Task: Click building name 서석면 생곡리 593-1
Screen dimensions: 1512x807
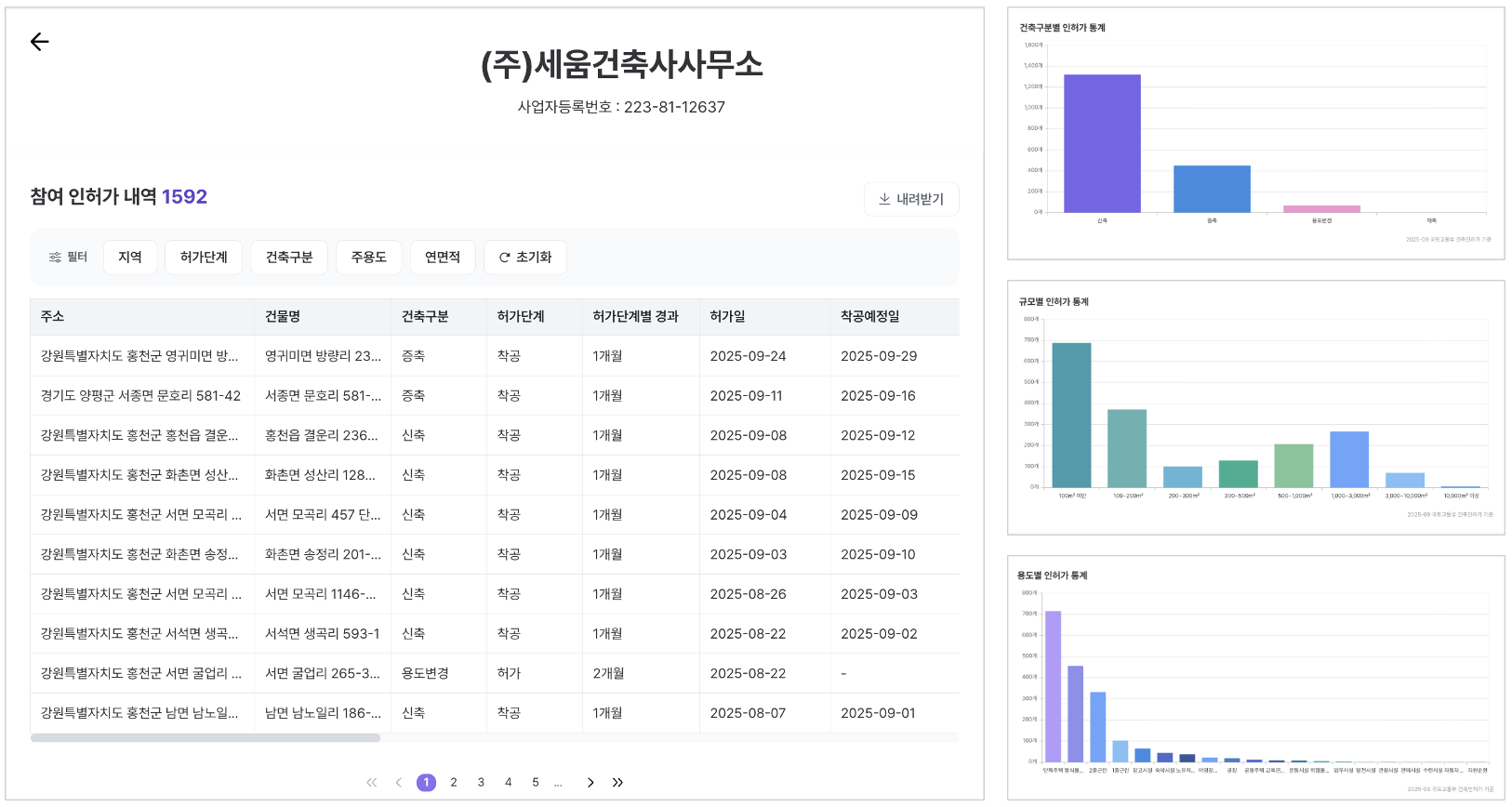Action: pos(323,634)
